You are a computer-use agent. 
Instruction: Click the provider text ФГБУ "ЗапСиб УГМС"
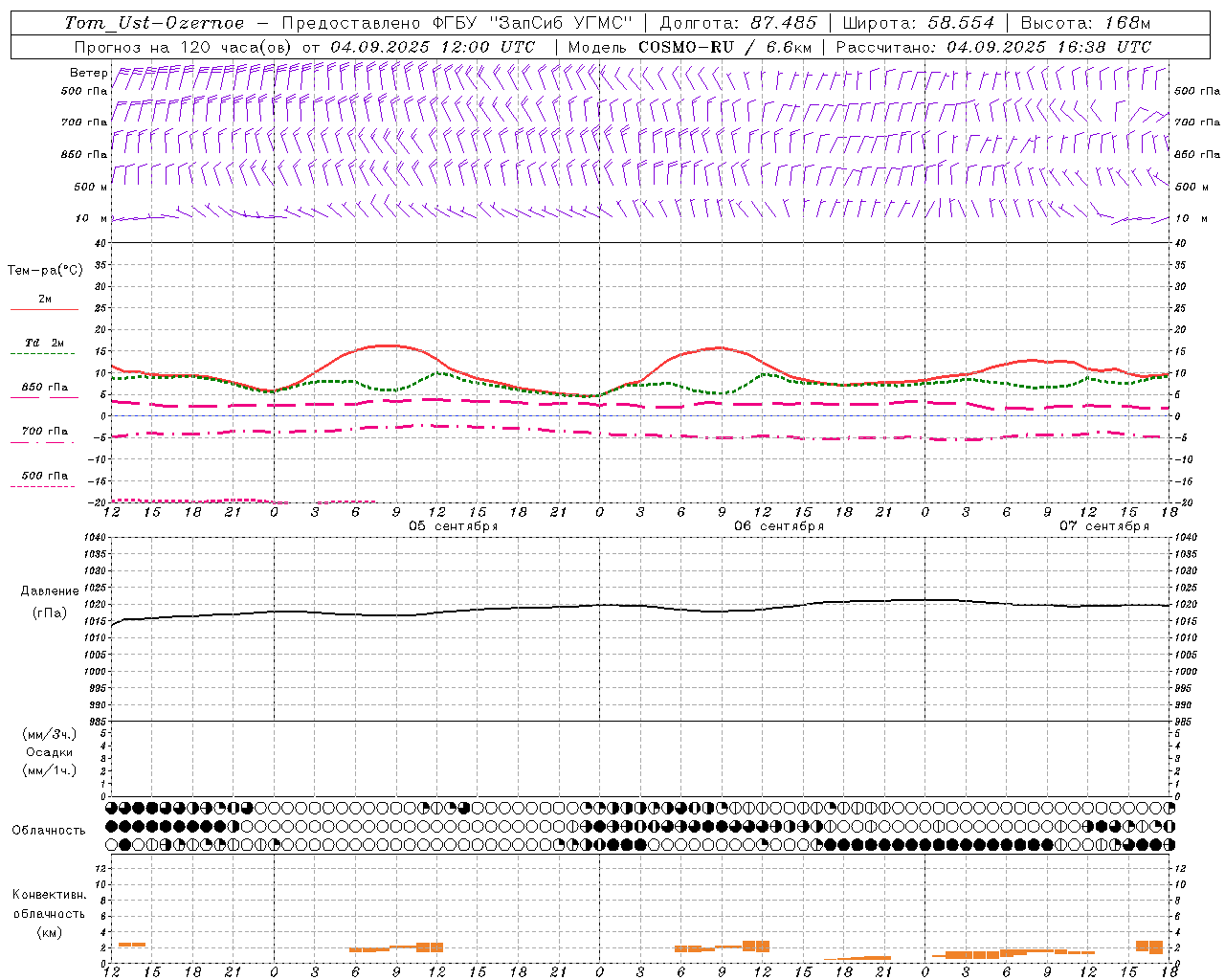click(x=532, y=23)
